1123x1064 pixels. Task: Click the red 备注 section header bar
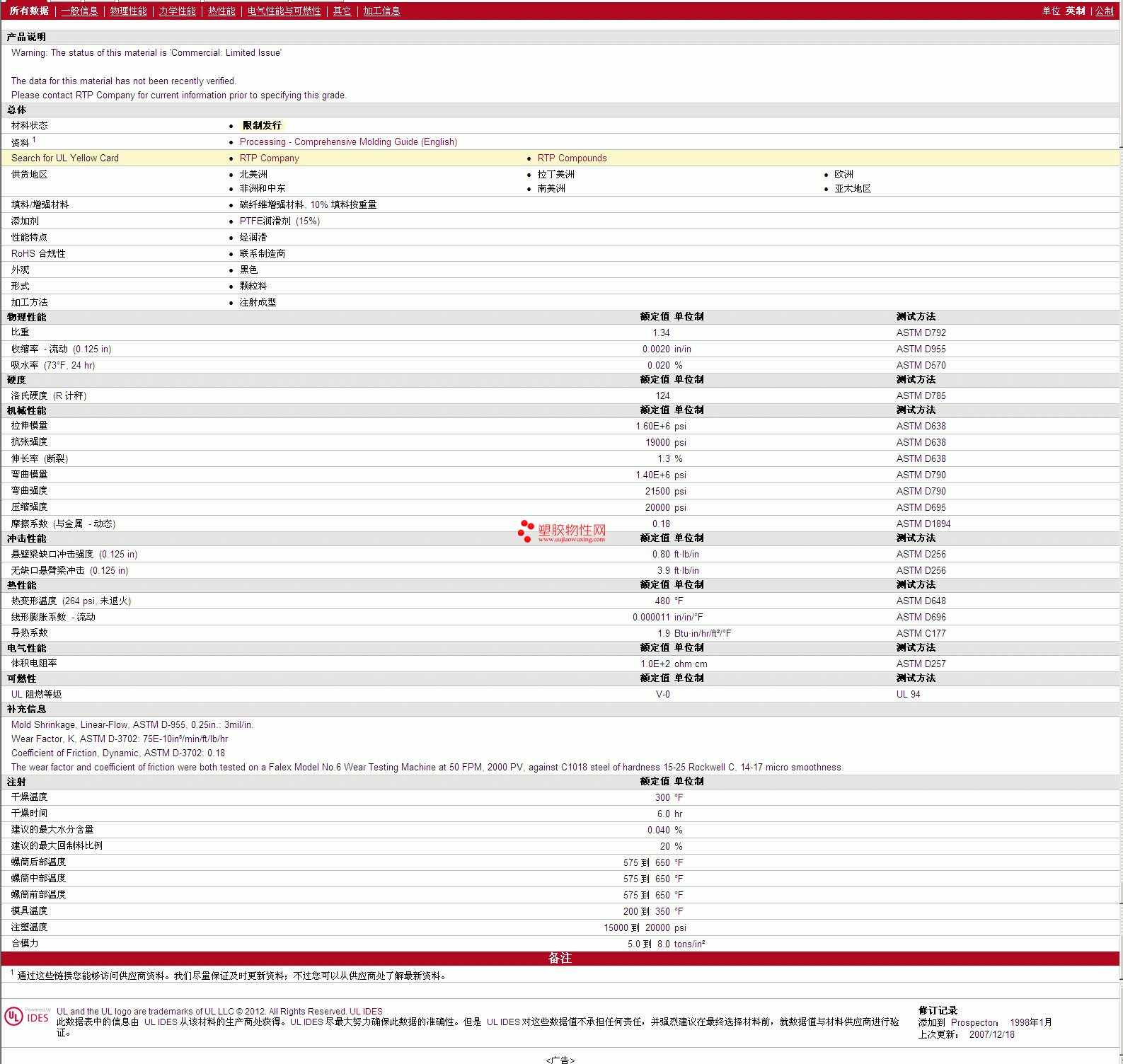[x=560, y=959]
